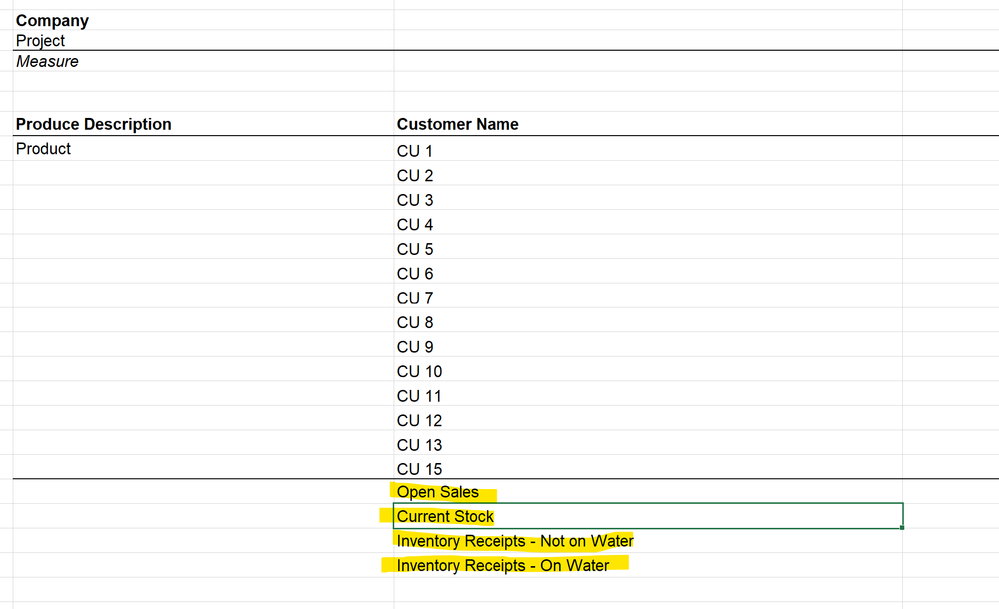Click the Current Stock cell
999x609 pixels.
click(x=647, y=516)
